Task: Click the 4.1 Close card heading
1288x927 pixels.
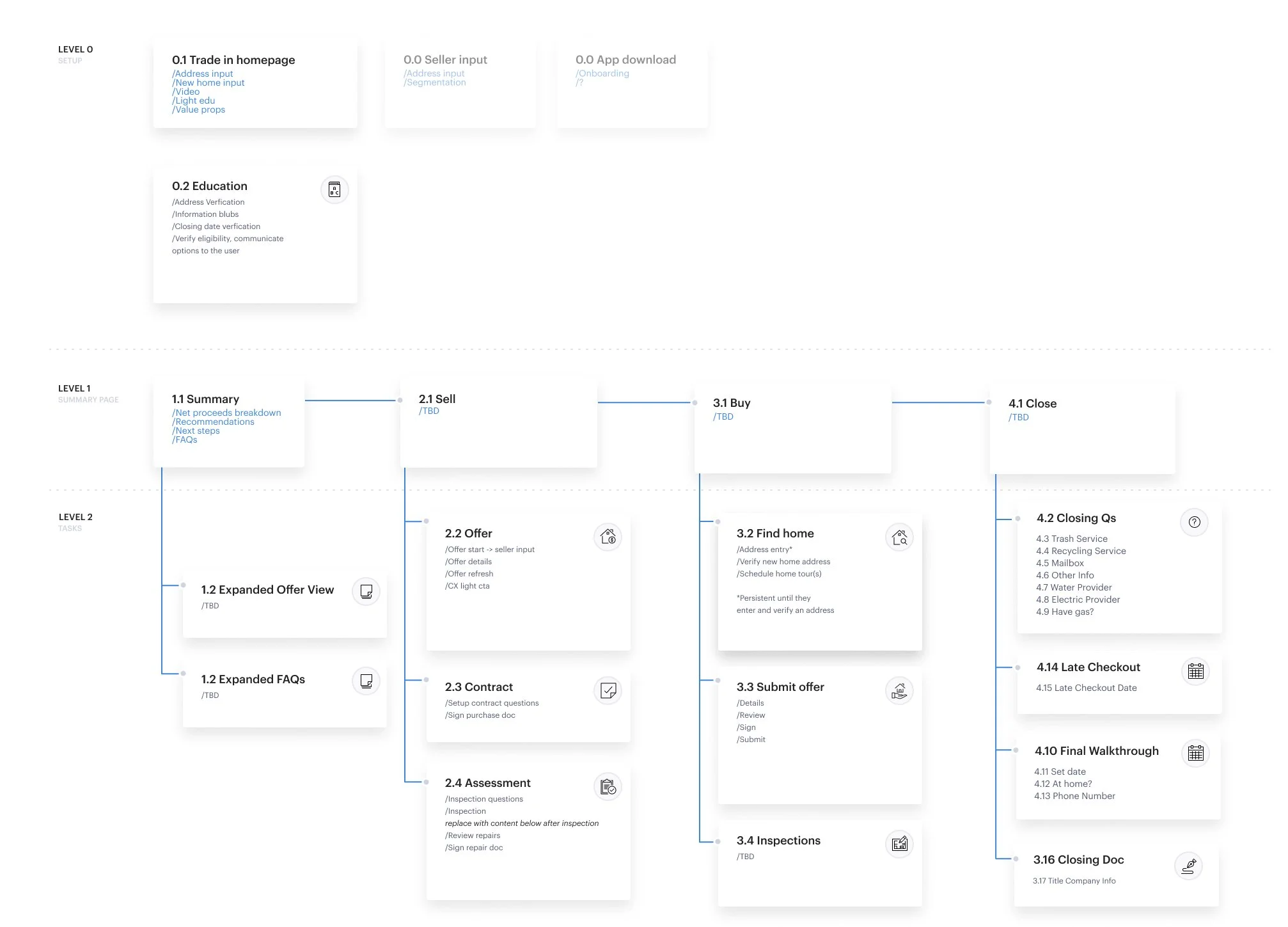Action: 1032,403
